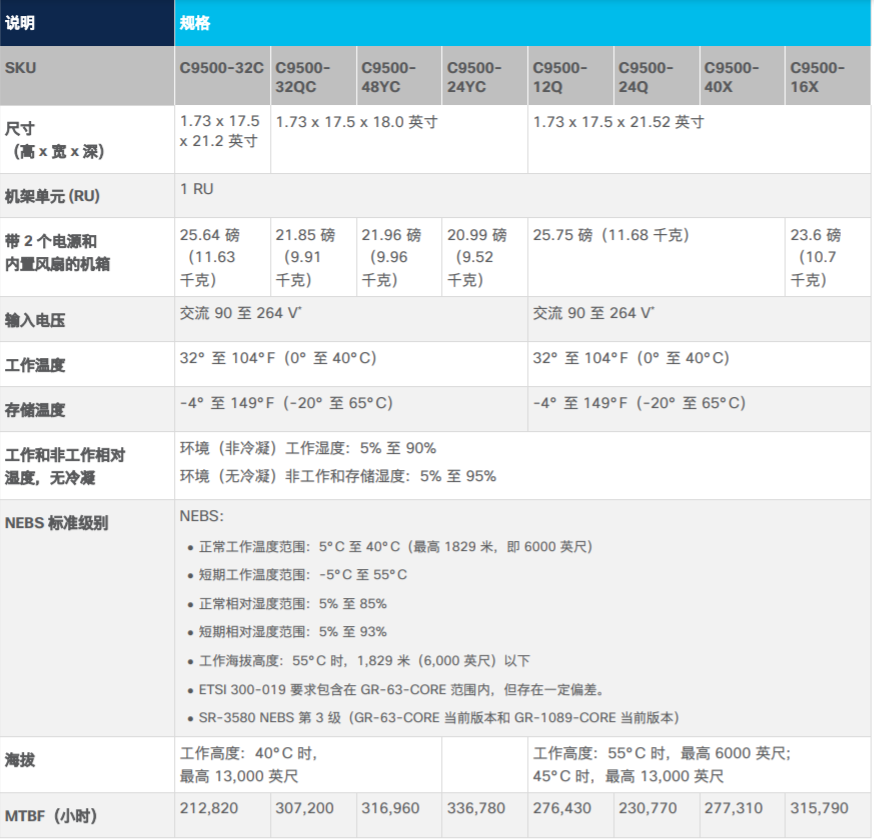
Task: Select the MTBF value 276,430
Action: 562,808
